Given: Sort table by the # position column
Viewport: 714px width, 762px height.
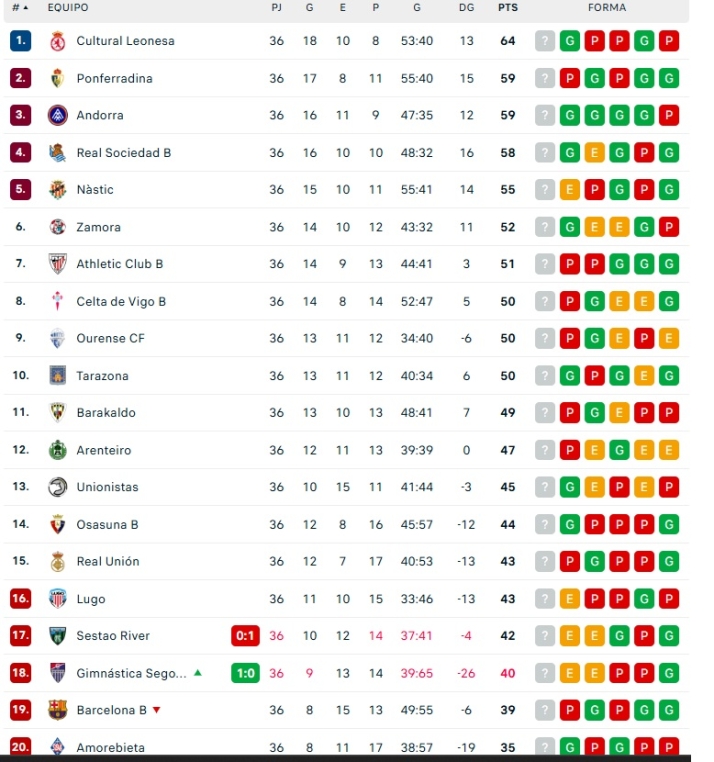Looking at the screenshot, I should point(20,8).
